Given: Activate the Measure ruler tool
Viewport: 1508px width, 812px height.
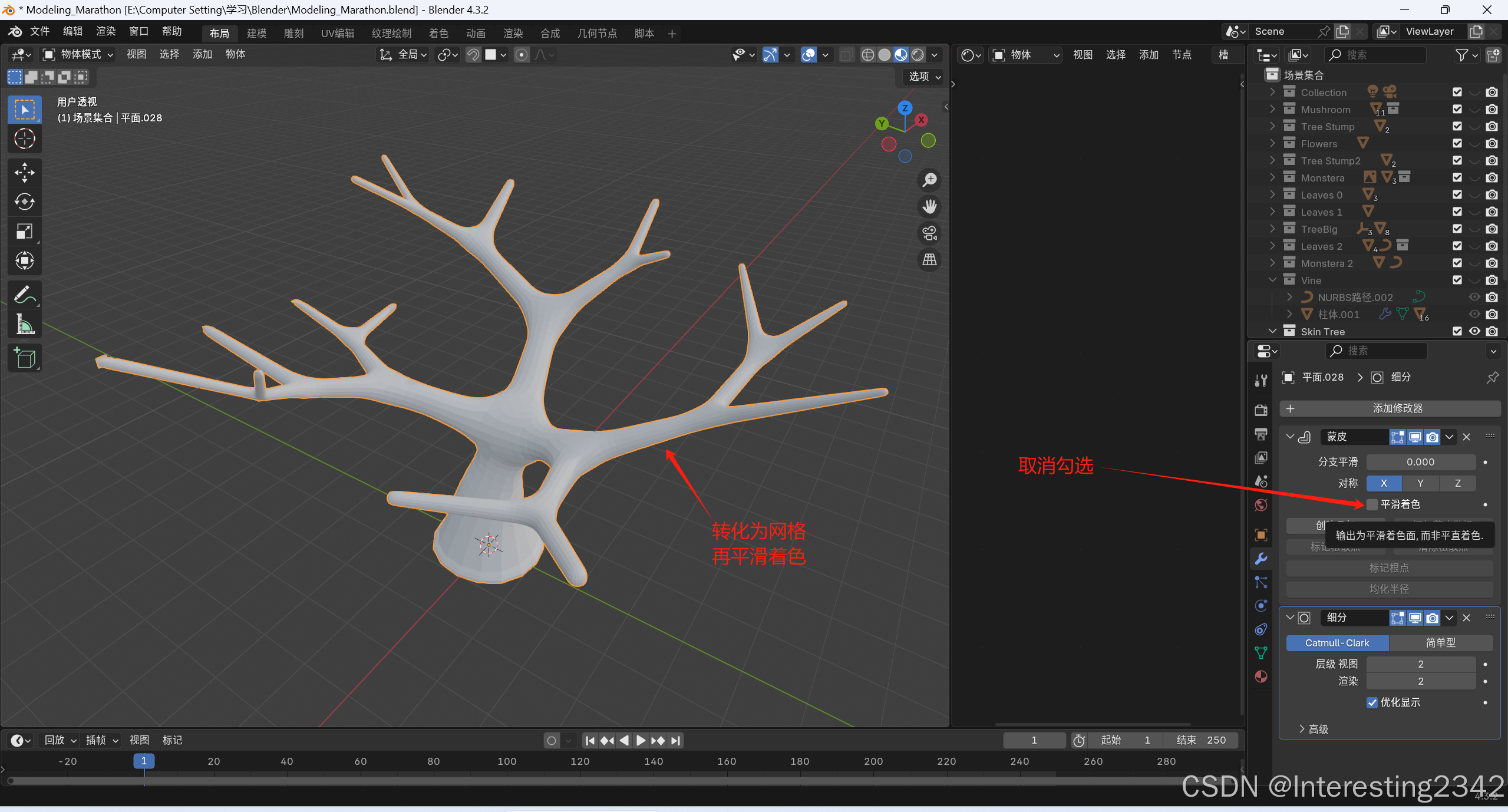Looking at the screenshot, I should pyautogui.click(x=24, y=324).
